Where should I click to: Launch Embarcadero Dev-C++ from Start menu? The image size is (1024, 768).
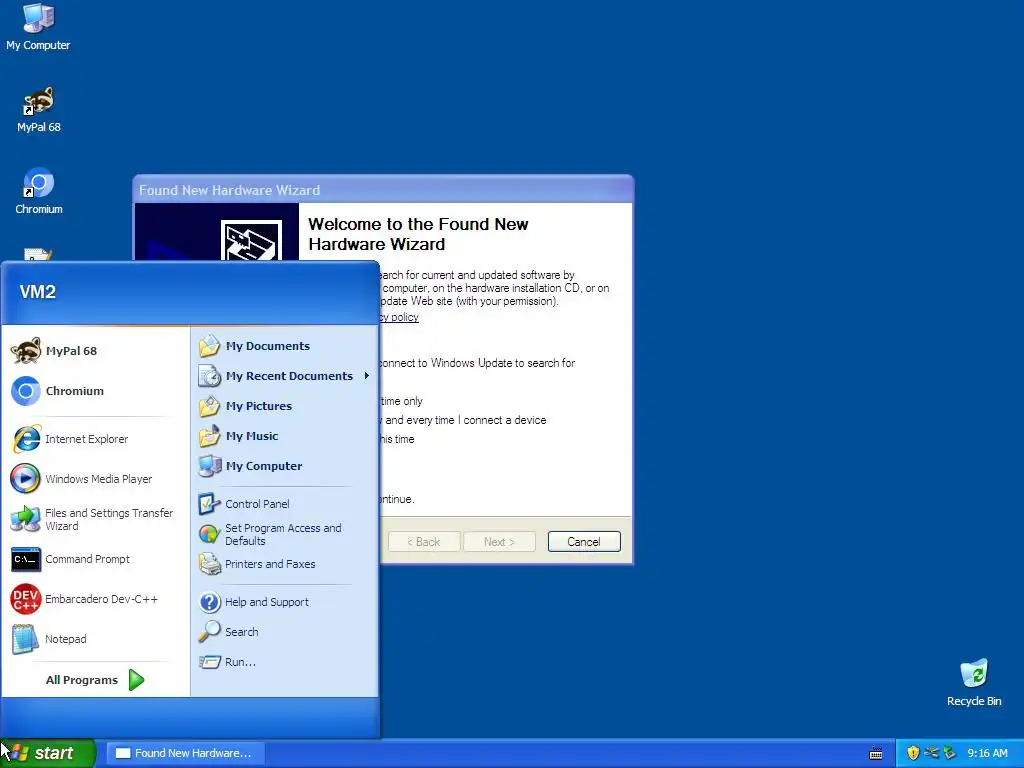pyautogui.click(x=95, y=599)
